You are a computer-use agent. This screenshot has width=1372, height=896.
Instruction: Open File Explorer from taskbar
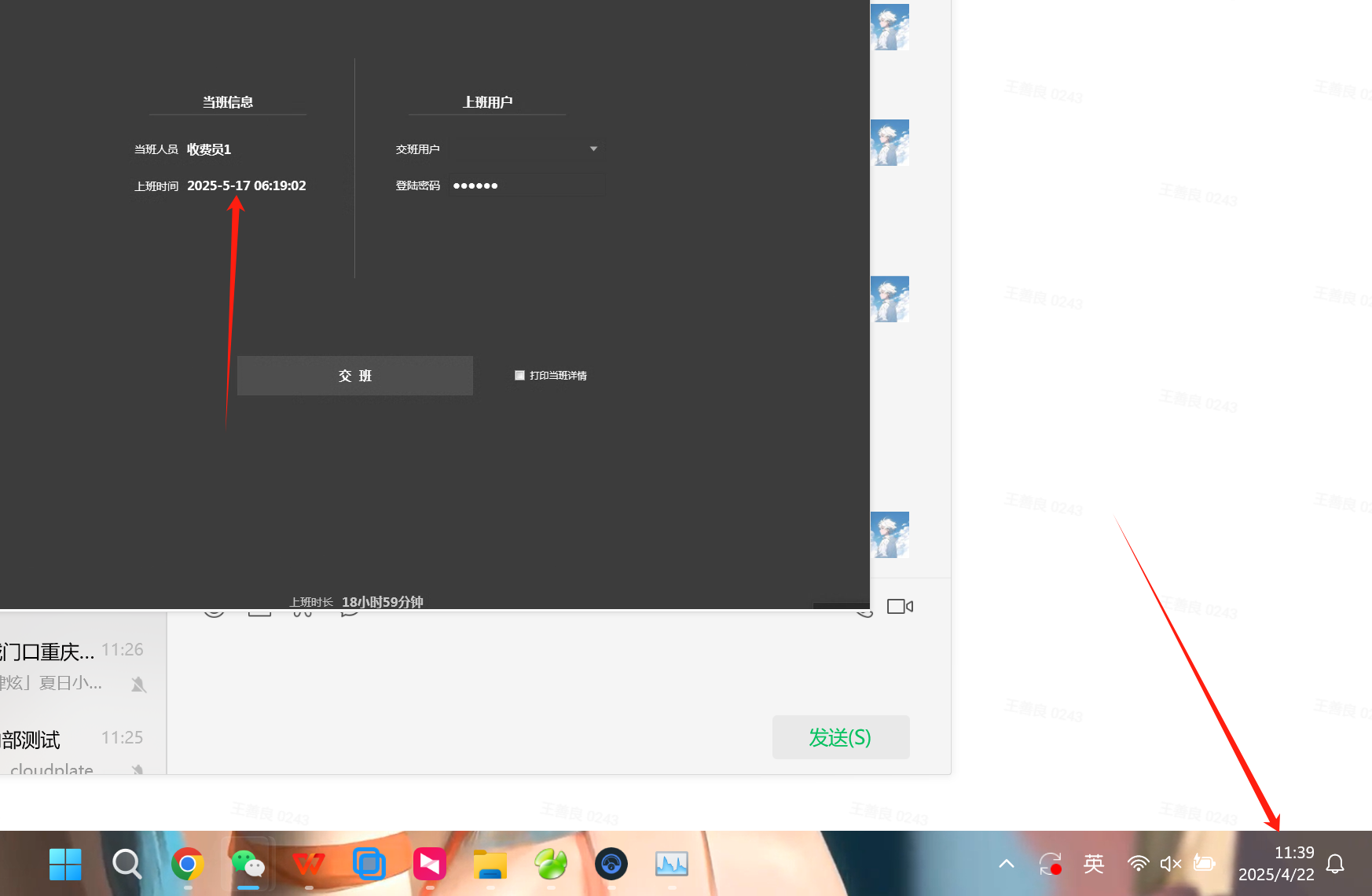click(490, 865)
